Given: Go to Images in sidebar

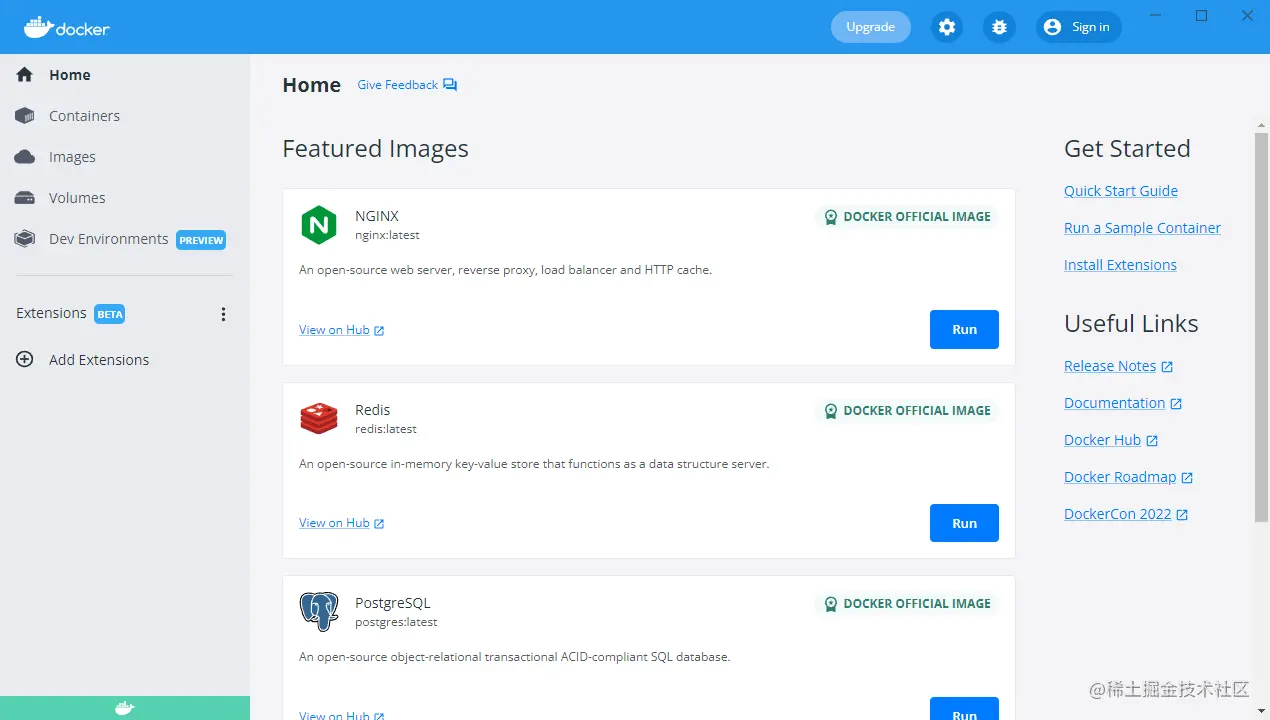Looking at the screenshot, I should point(124,157).
